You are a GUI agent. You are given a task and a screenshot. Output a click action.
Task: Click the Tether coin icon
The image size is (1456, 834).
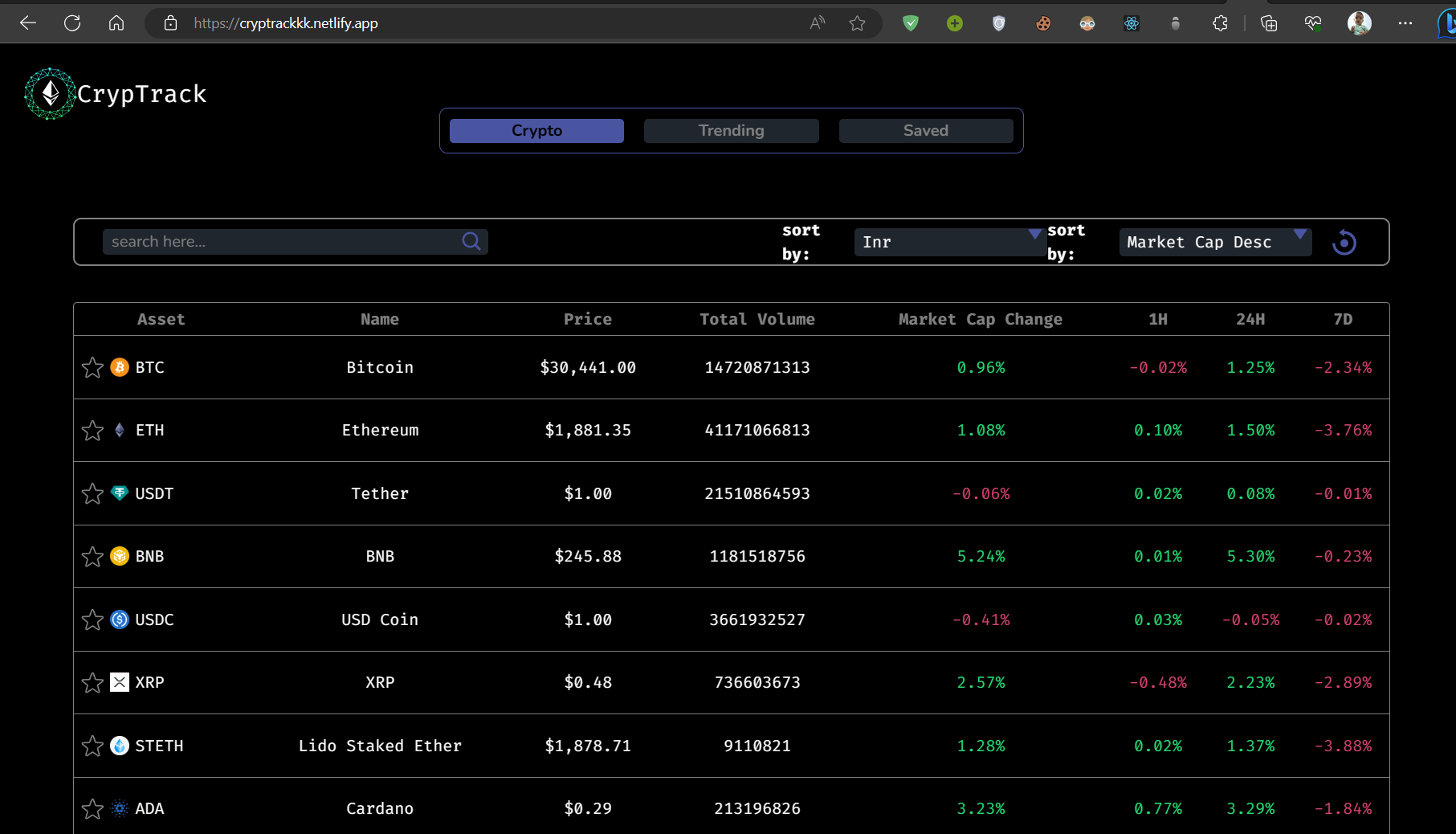pyautogui.click(x=120, y=493)
